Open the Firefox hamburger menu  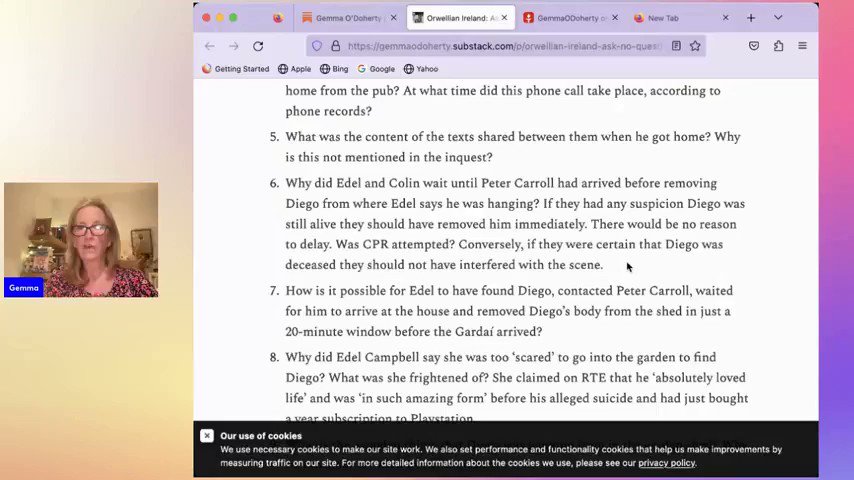802,46
